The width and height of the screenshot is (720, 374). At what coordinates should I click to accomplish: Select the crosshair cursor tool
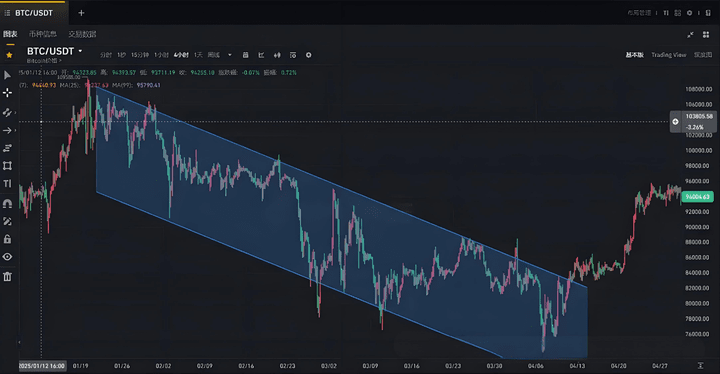coord(7,93)
